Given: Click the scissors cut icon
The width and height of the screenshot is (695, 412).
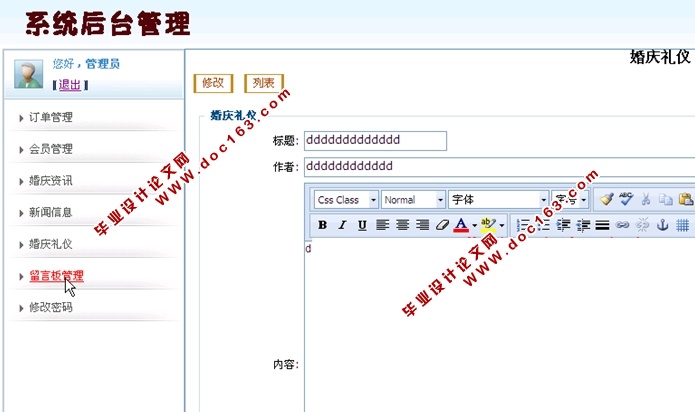Looking at the screenshot, I should pos(646,199).
